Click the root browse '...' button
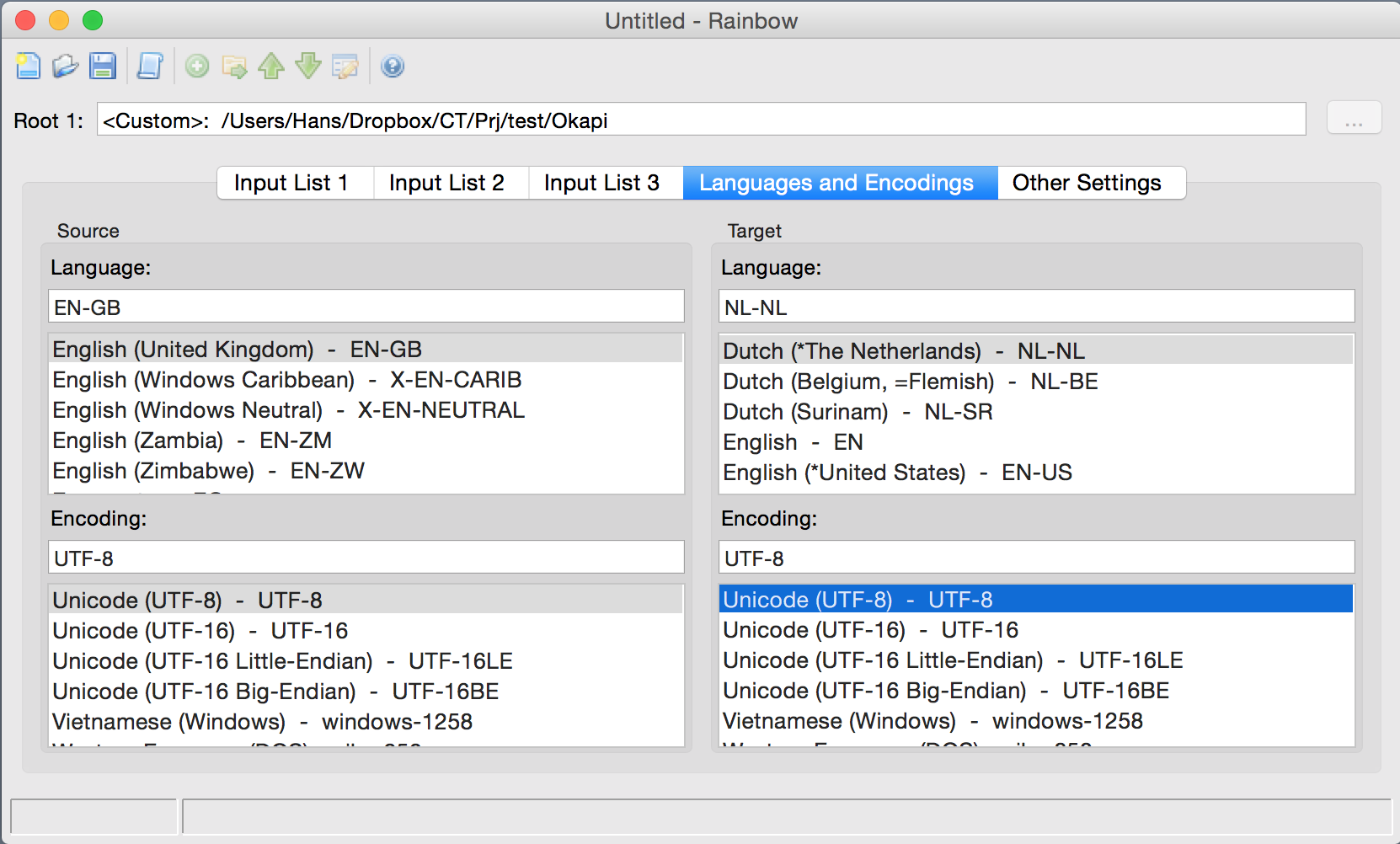 pyautogui.click(x=1354, y=119)
